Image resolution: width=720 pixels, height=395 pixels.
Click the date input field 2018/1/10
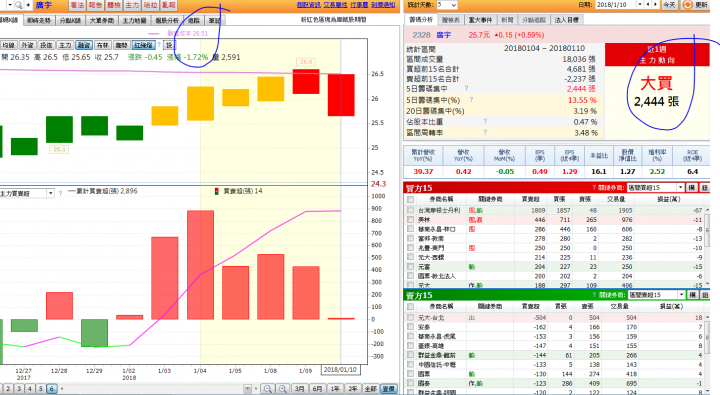click(616, 5)
